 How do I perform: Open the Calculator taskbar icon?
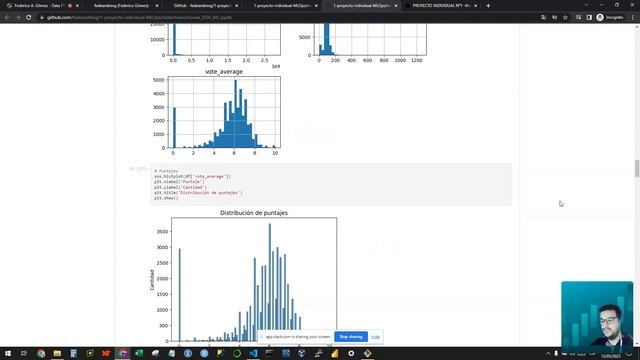[73, 353]
